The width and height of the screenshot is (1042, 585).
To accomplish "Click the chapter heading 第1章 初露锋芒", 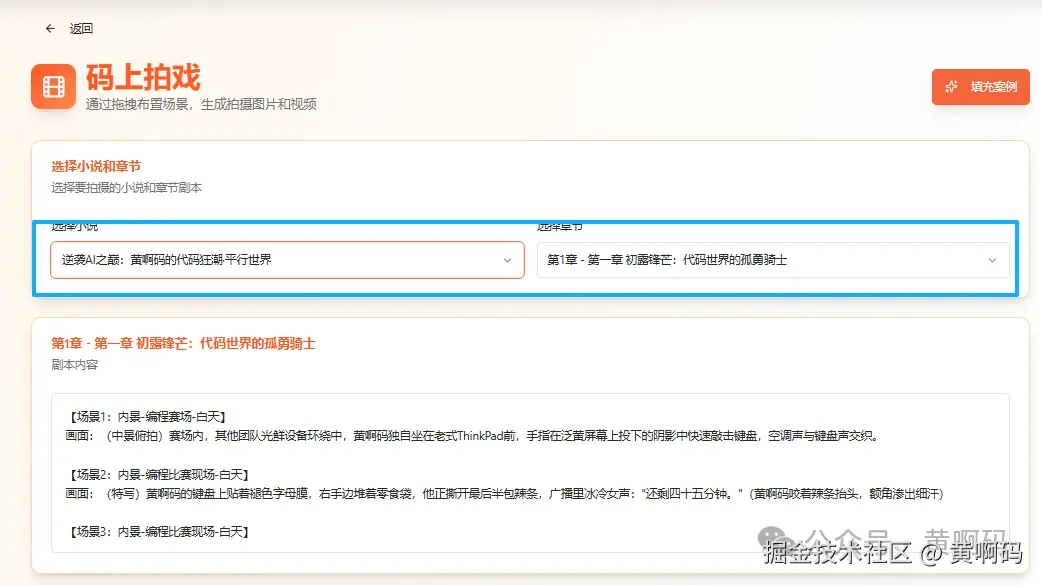I will (184, 342).
